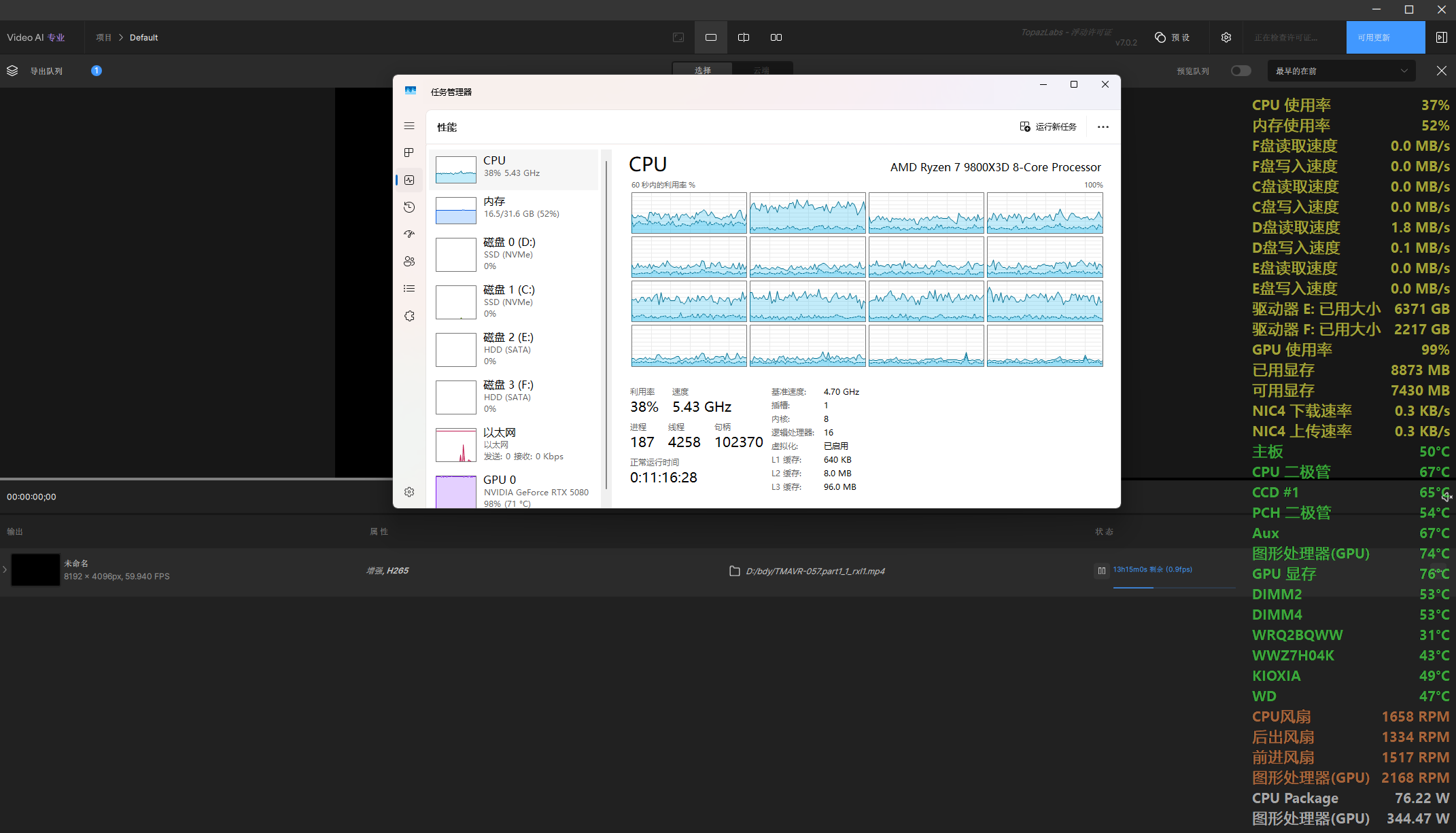This screenshot has height=833, width=1456.
Task: Select the CPU performance entry
Action: click(x=515, y=170)
